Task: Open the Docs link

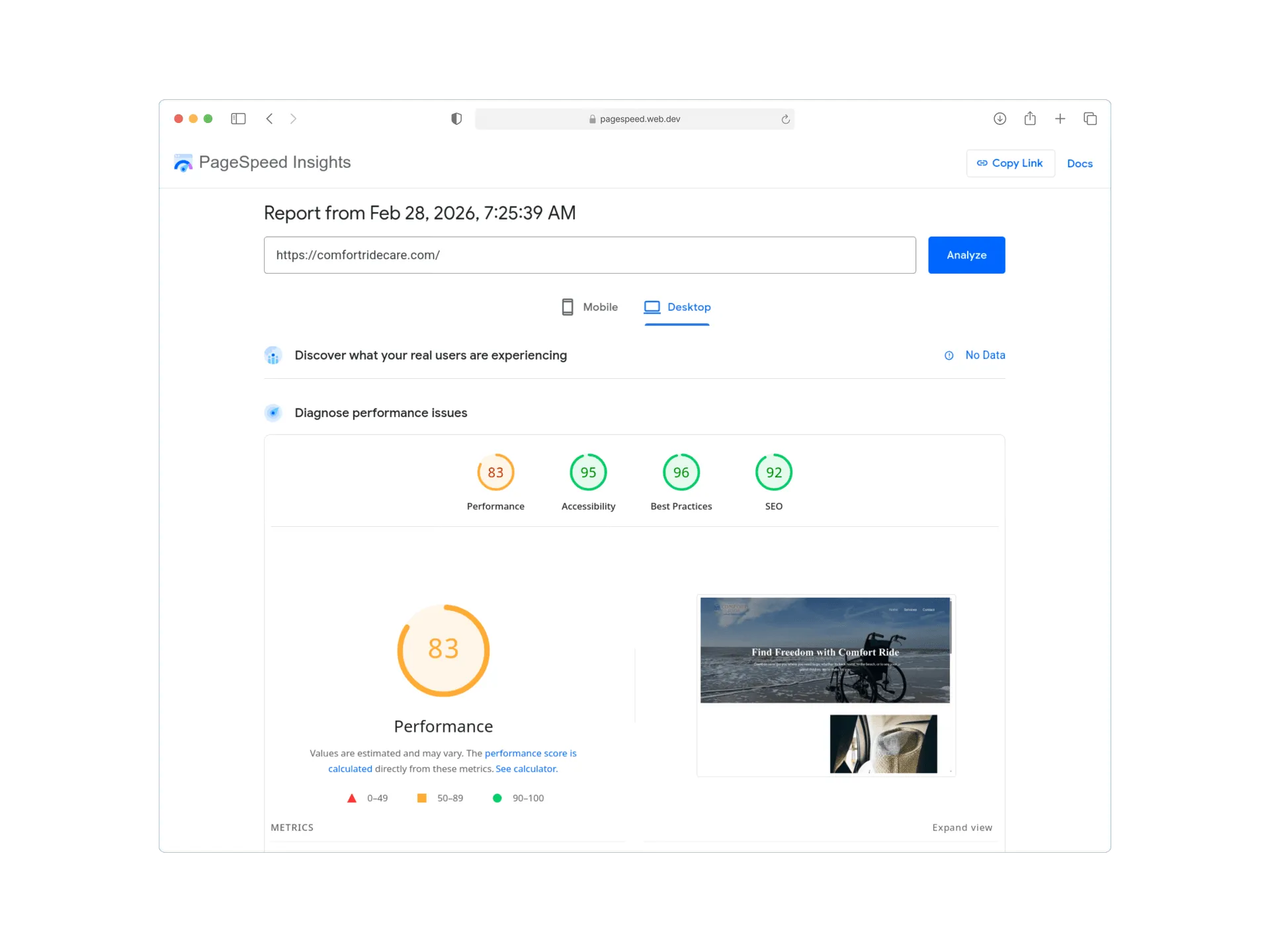Action: (x=1079, y=164)
